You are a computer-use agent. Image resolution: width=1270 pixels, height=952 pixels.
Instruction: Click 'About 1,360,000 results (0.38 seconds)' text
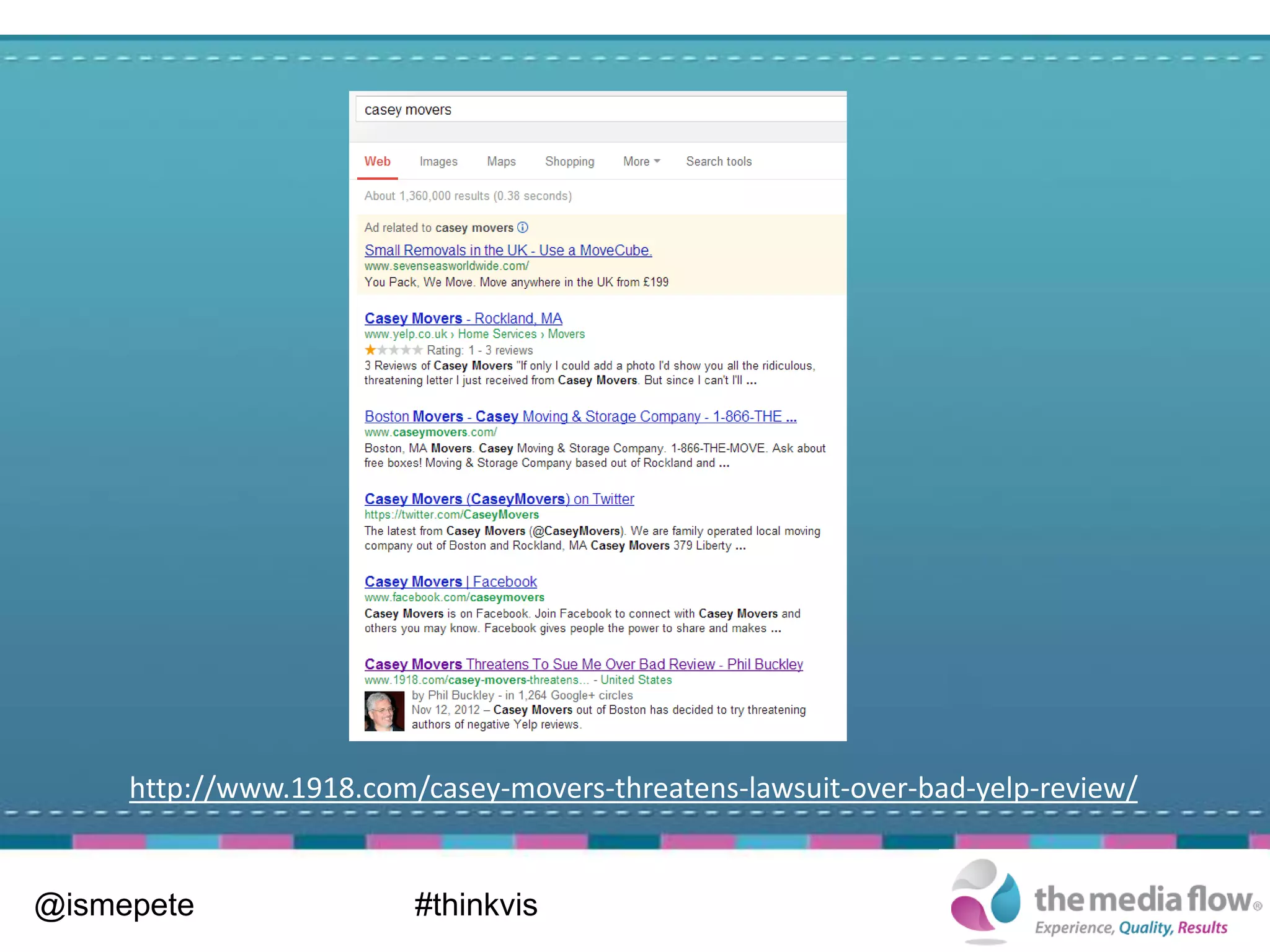point(468,196)
